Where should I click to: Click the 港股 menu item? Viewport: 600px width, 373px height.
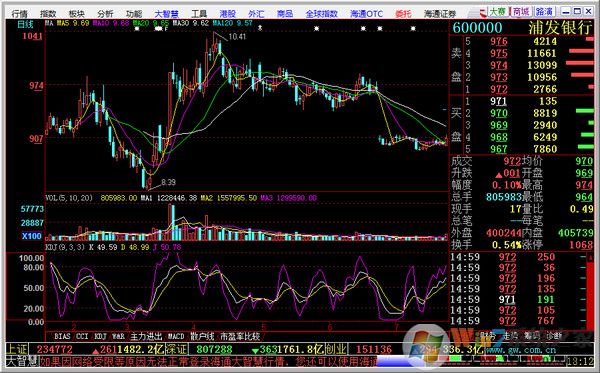coord(228,14)
